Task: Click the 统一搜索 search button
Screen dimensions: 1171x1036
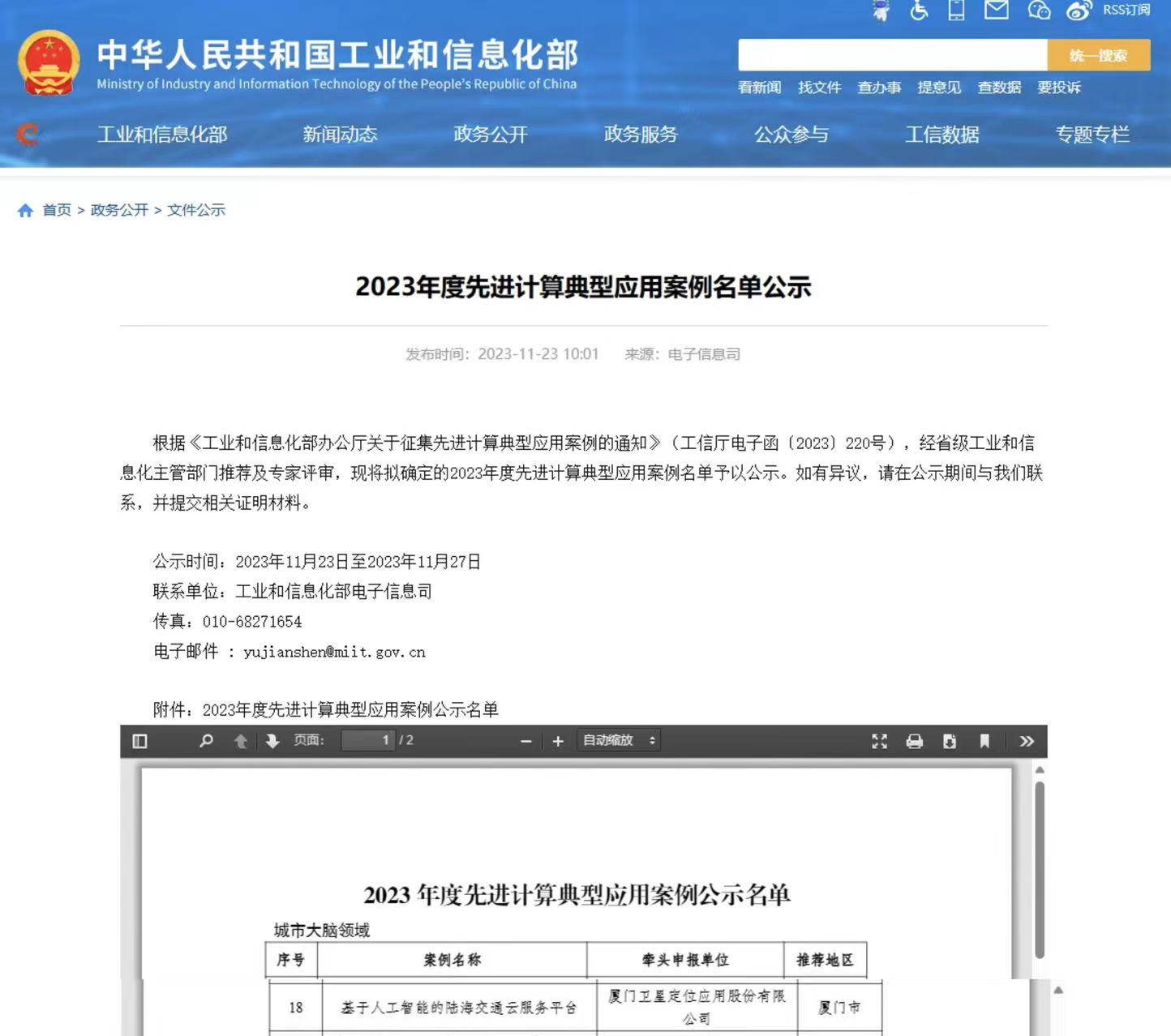Action: [x=1098, y=54]
